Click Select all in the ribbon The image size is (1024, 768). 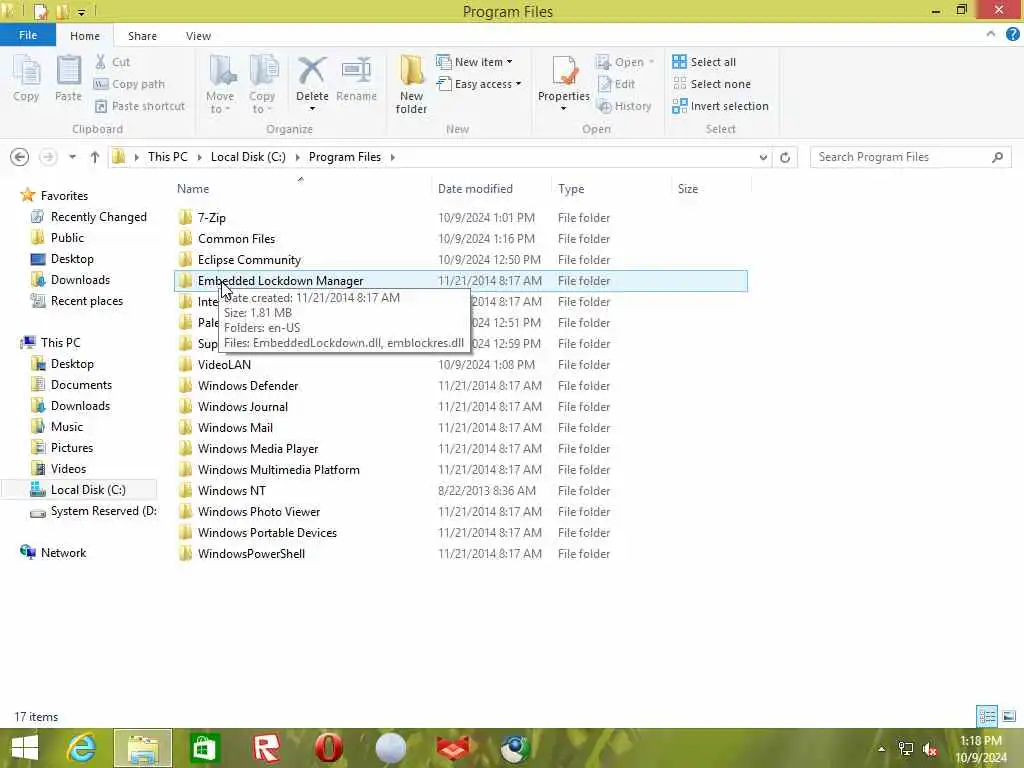click(704, 62)
